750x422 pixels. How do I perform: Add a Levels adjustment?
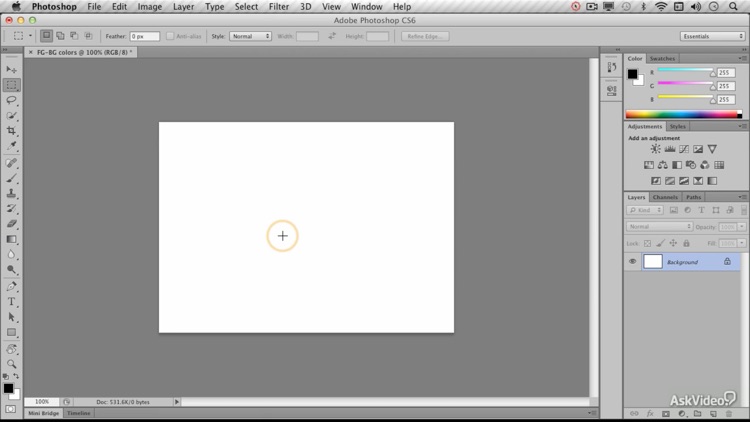[x=670, y=149]
